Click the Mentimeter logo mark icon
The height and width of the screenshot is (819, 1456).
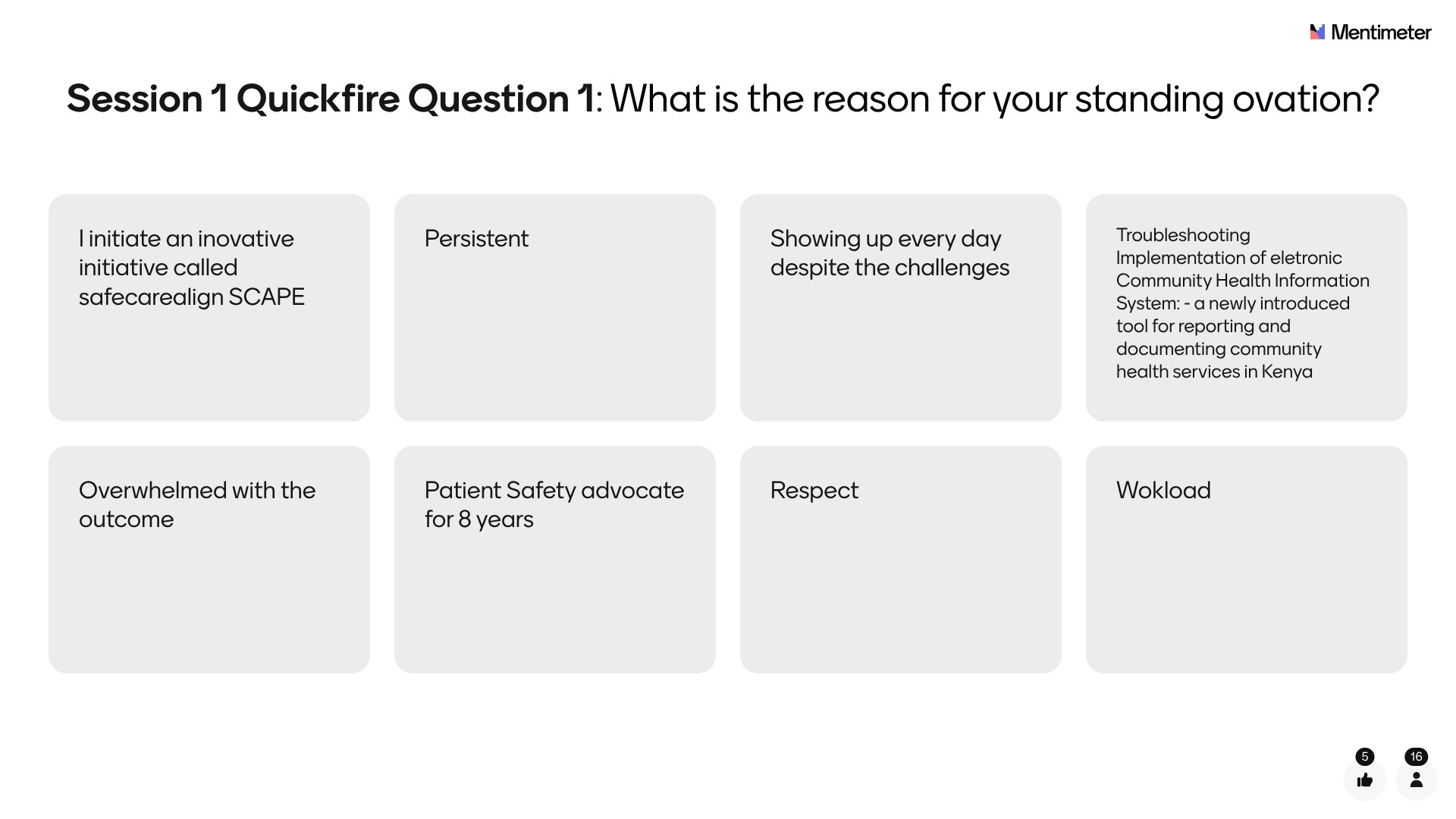pyautogui.click(x=1317, y=32)
